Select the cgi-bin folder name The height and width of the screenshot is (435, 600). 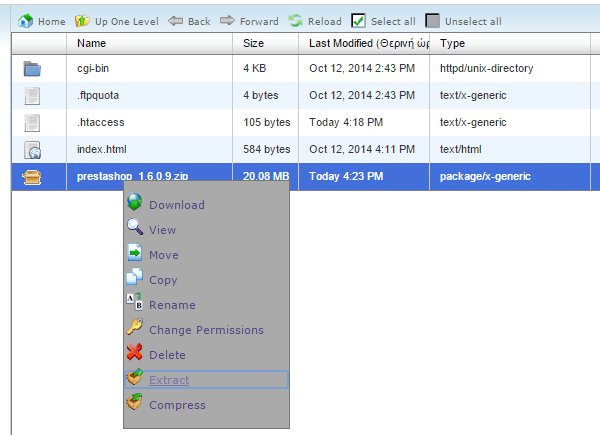93,68
